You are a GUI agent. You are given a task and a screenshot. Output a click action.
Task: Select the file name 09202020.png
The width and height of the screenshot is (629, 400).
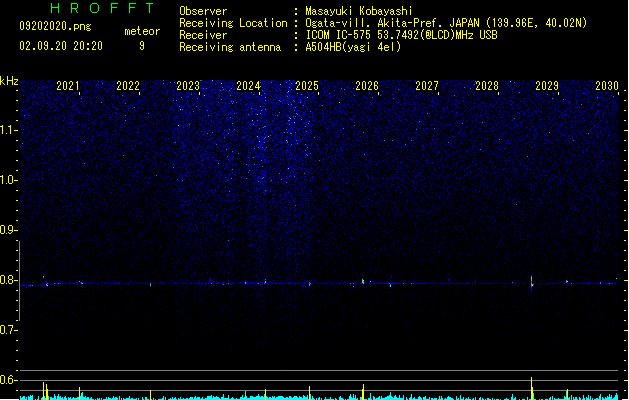pyautogui.click(x=55, y=26)
